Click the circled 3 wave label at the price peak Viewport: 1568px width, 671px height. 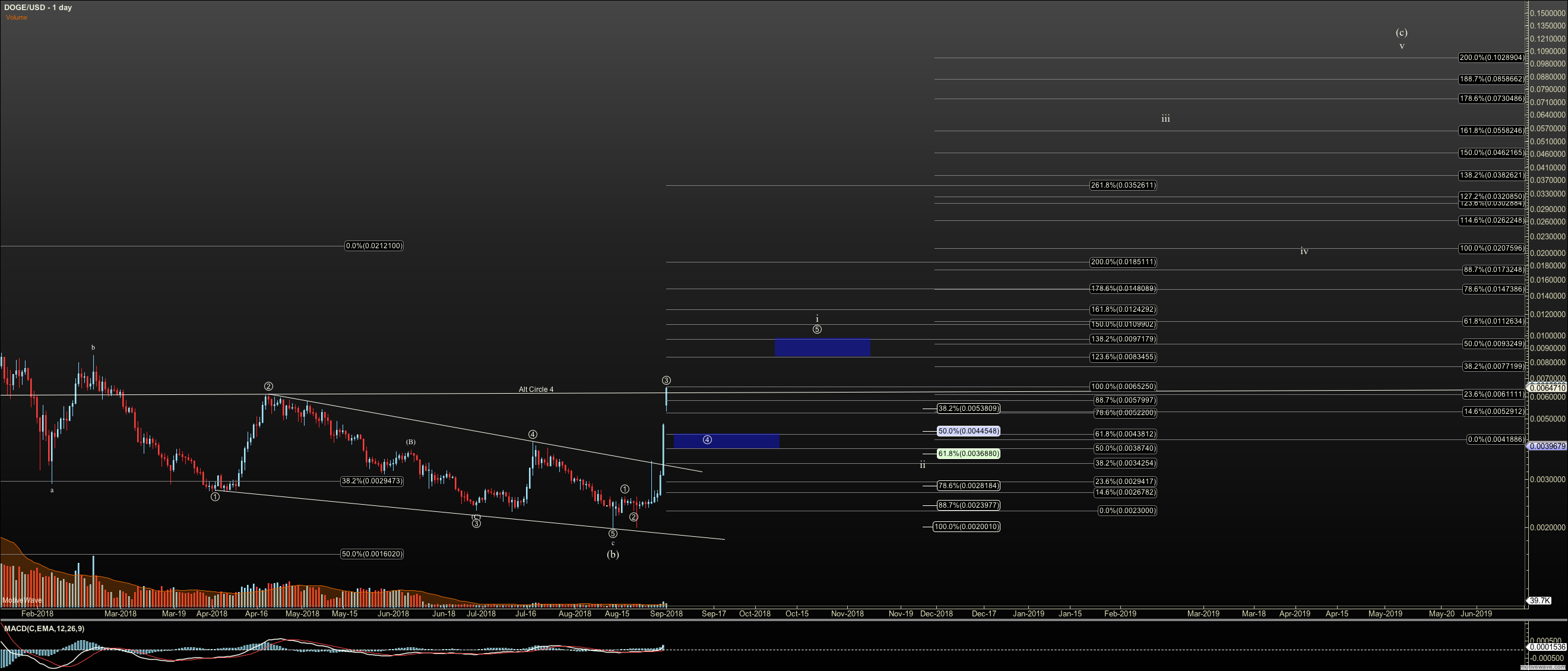coord(666,381)
